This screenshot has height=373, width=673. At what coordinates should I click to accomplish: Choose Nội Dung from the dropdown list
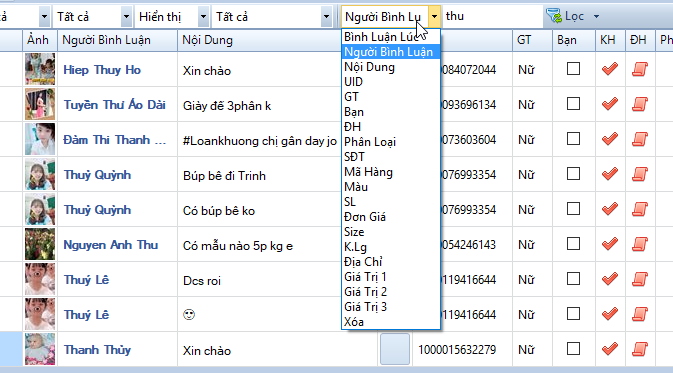click(x=391, y=67)
